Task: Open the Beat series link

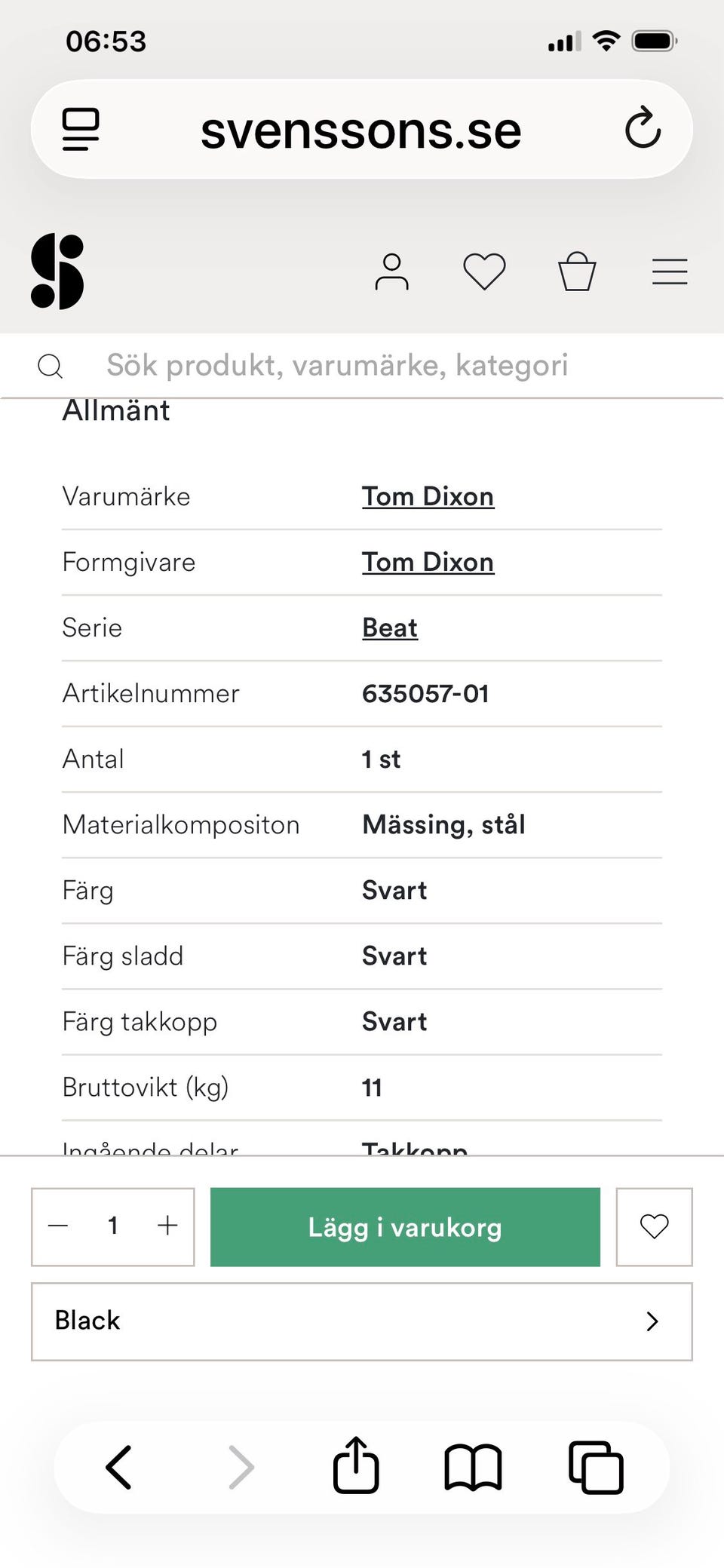Action: tap(389, 628)
